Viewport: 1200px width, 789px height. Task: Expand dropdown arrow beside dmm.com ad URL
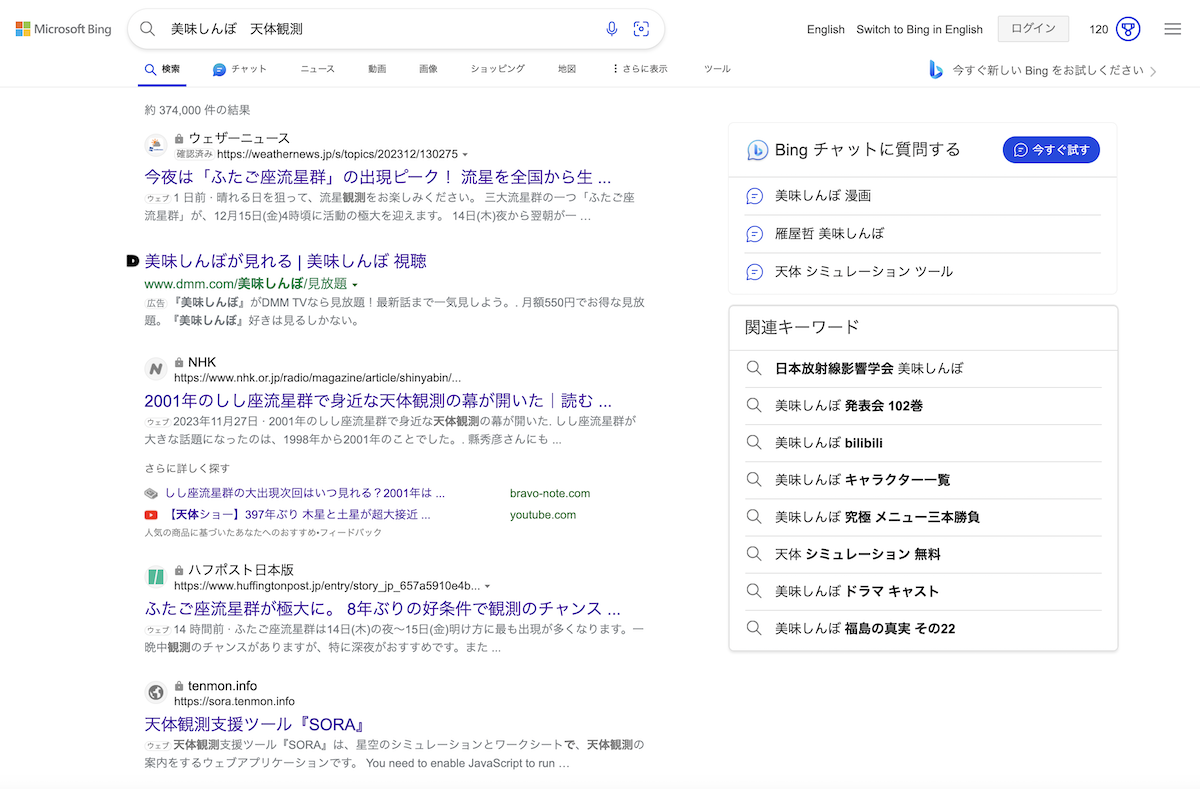pos(355,285)
